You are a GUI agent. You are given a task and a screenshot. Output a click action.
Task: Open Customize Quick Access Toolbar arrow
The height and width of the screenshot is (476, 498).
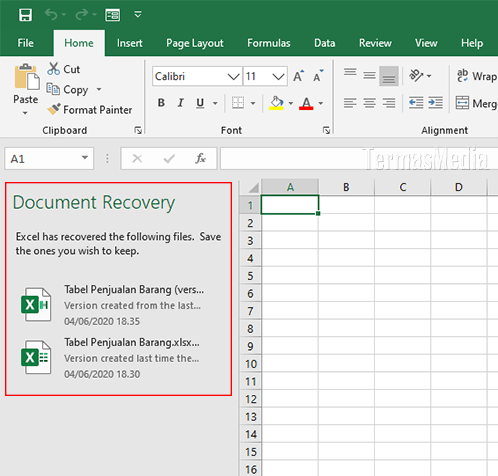point(138,14)
